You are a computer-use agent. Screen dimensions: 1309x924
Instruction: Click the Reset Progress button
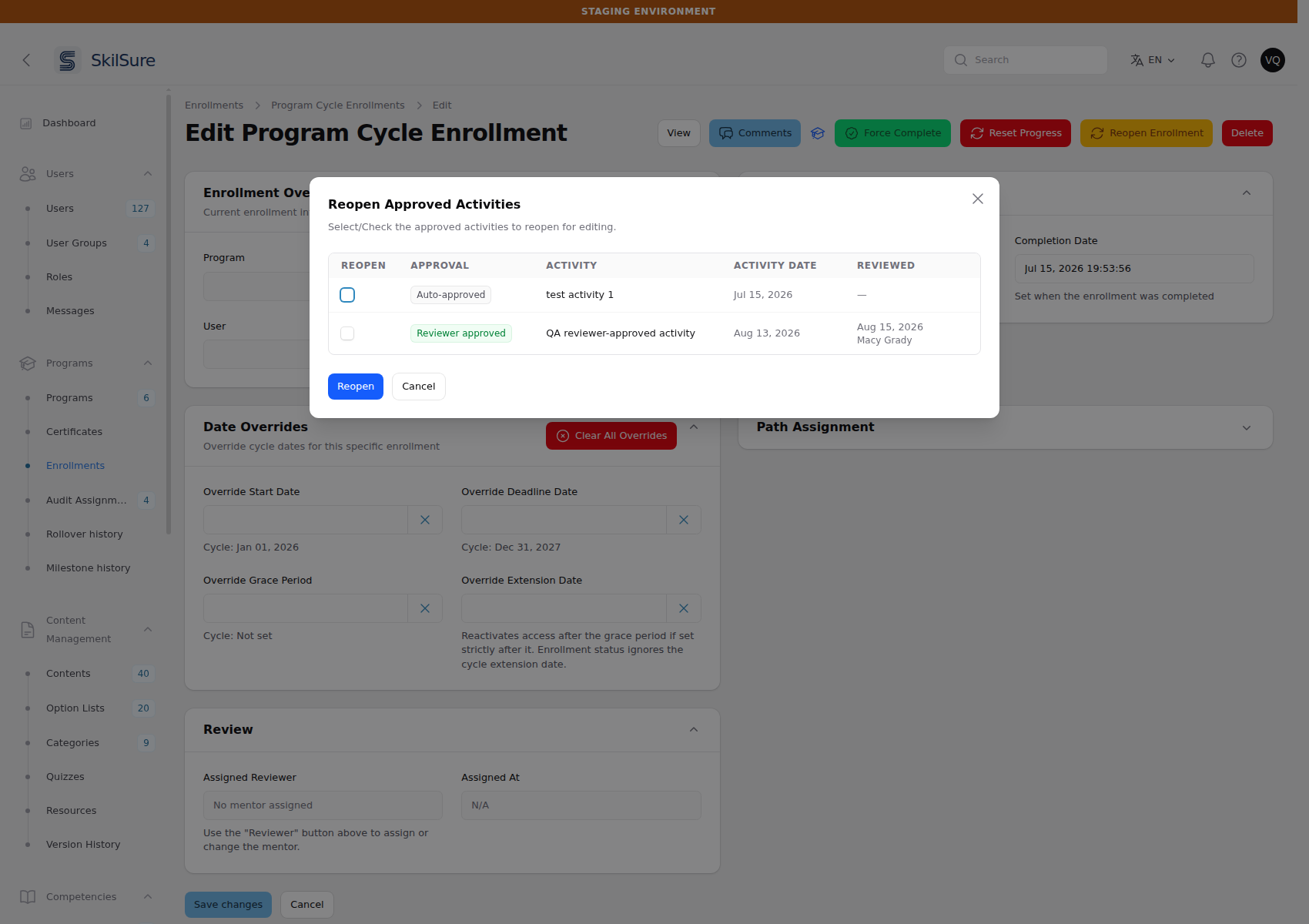tap(1016, 133)
